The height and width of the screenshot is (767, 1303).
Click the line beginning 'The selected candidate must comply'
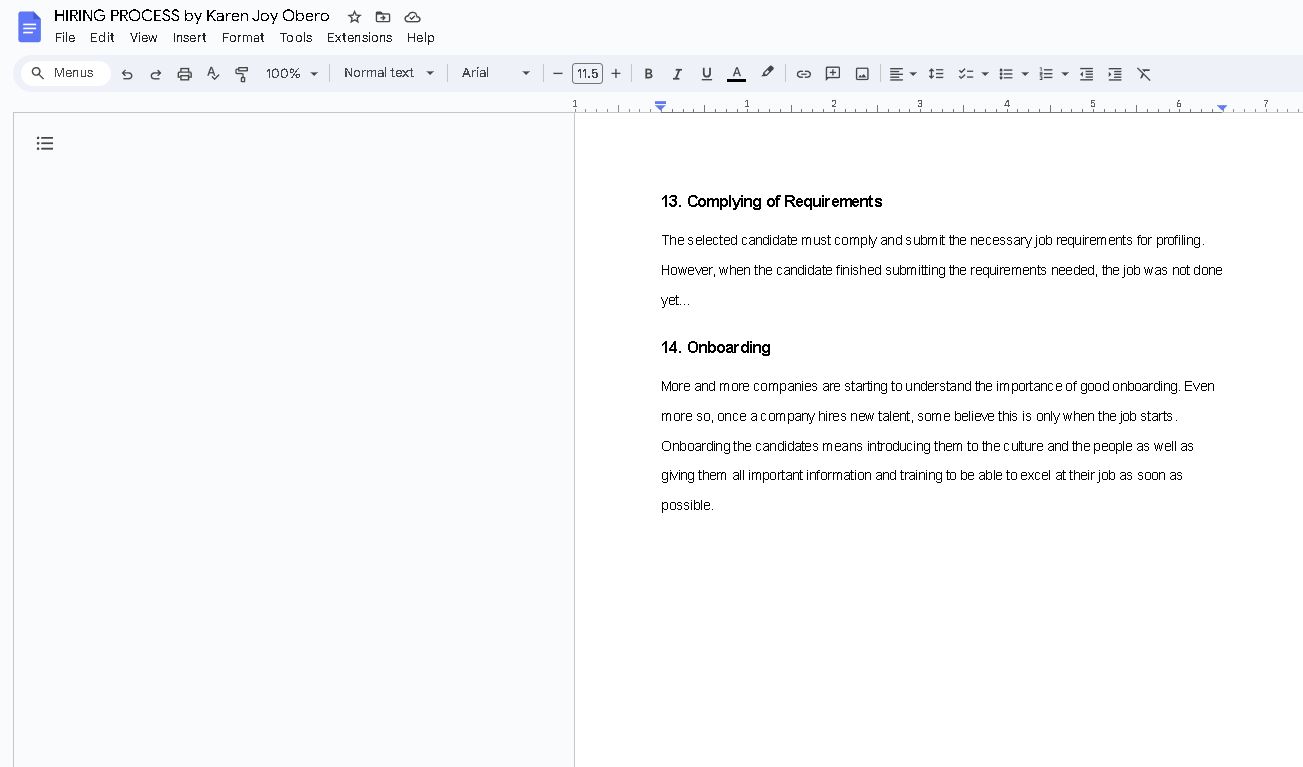(x=933, y=240)
